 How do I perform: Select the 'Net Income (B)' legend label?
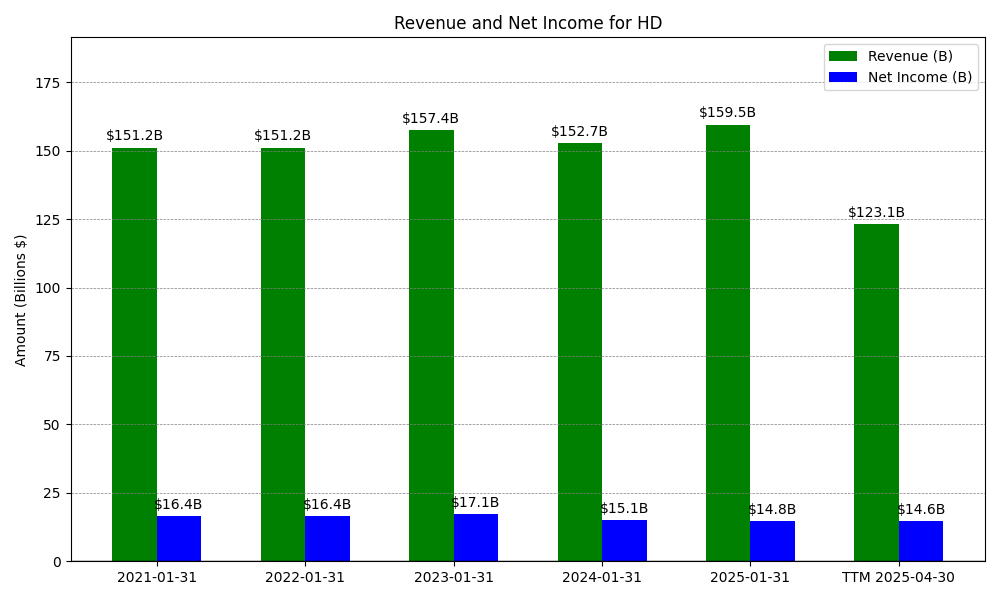pos(920,77)
